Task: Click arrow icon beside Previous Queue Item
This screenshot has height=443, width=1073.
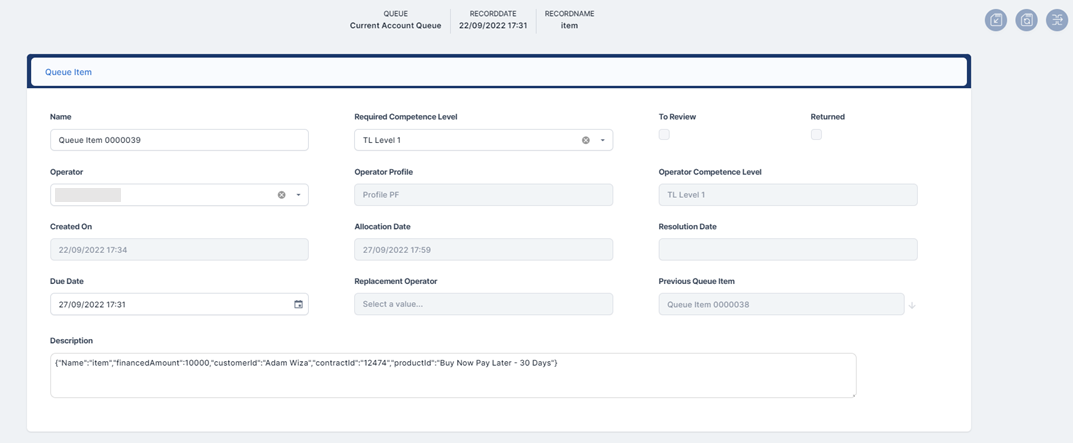Action: tap(912, 305)
